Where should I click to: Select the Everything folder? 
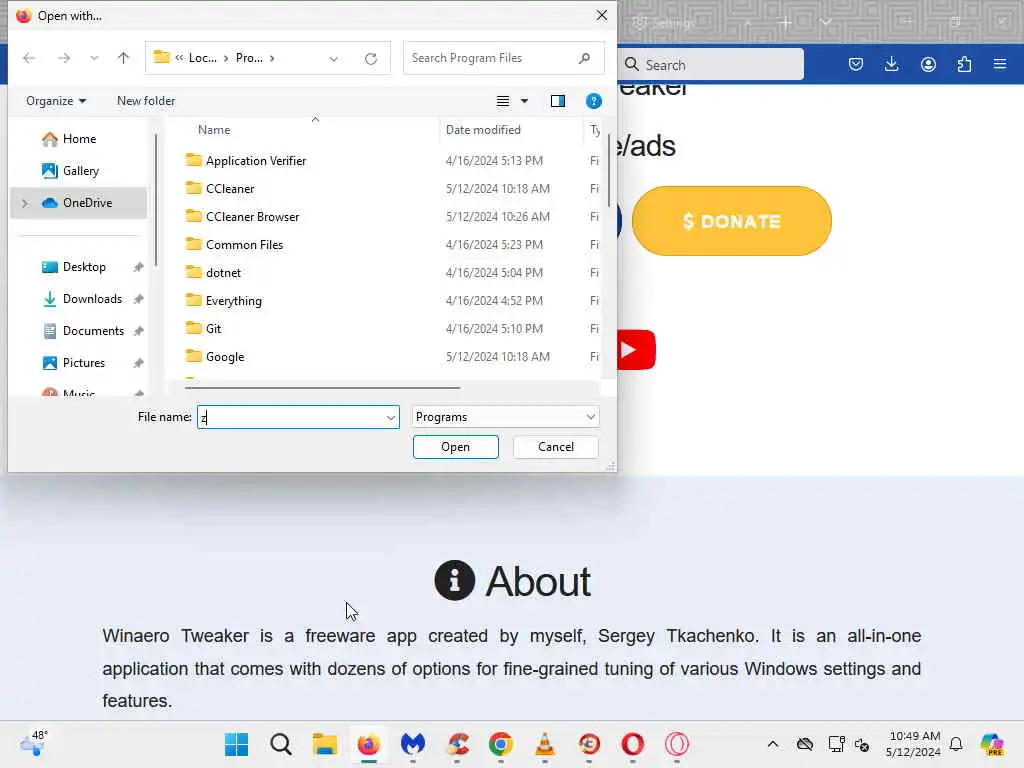[233, 301]
